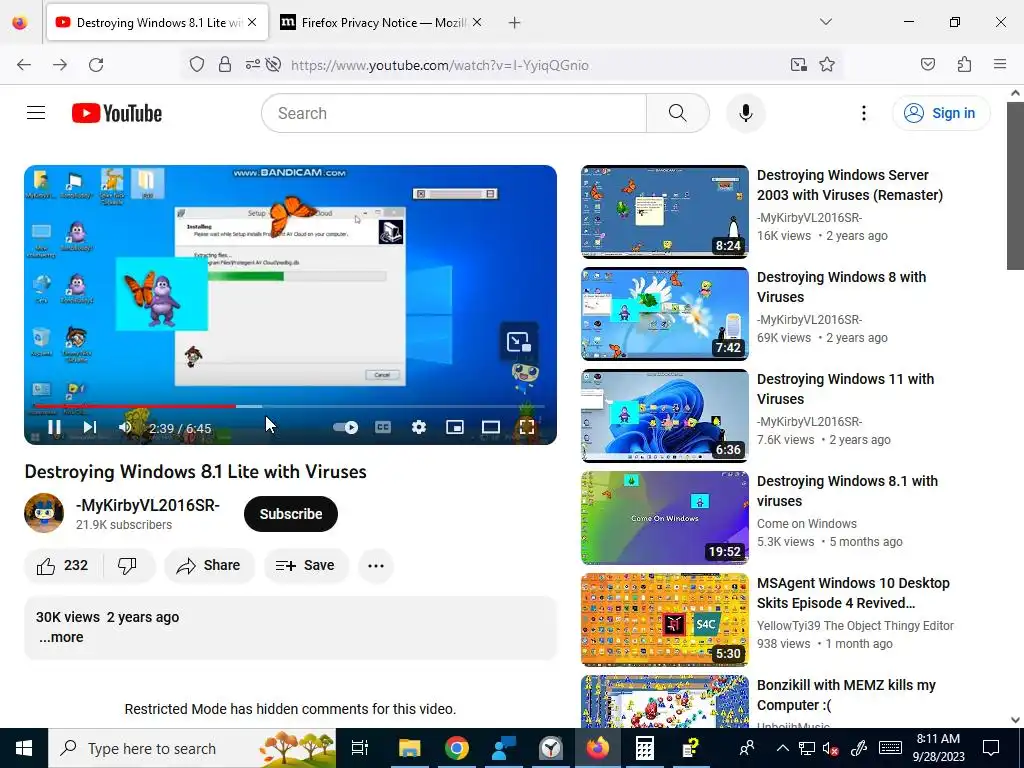Open Firefox application menu
This screenshot has width=1024, height=768.
(999, 64)
